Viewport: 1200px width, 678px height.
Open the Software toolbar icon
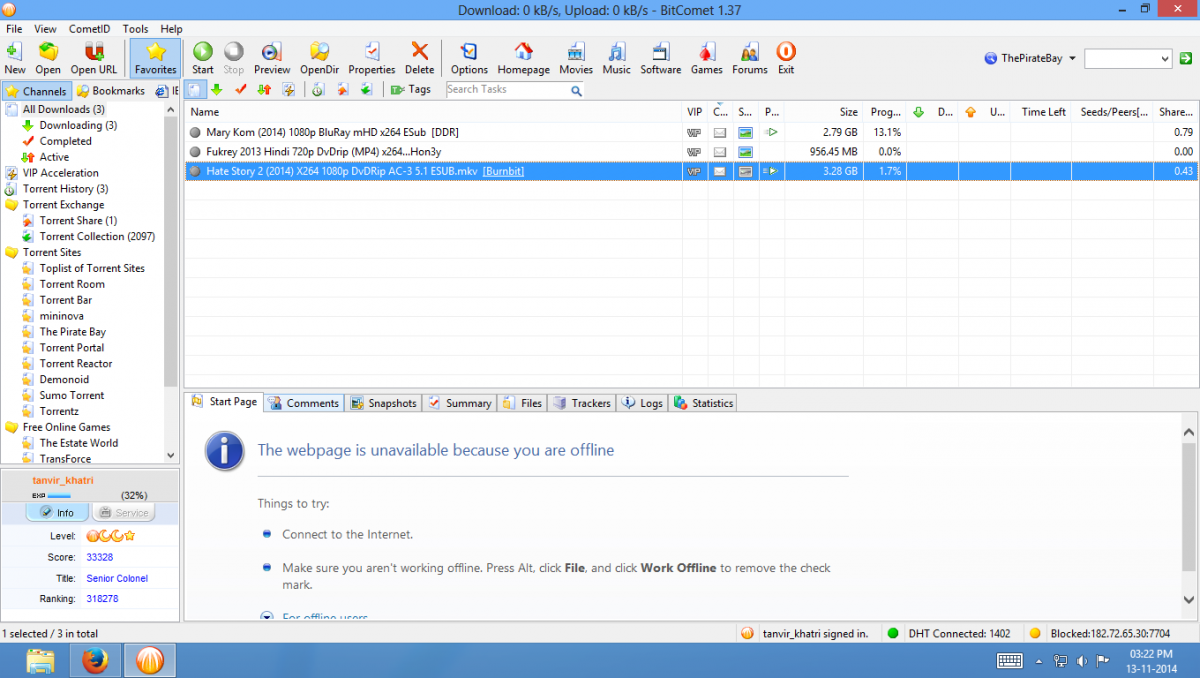pyautogui.click(x=661, y=58)
